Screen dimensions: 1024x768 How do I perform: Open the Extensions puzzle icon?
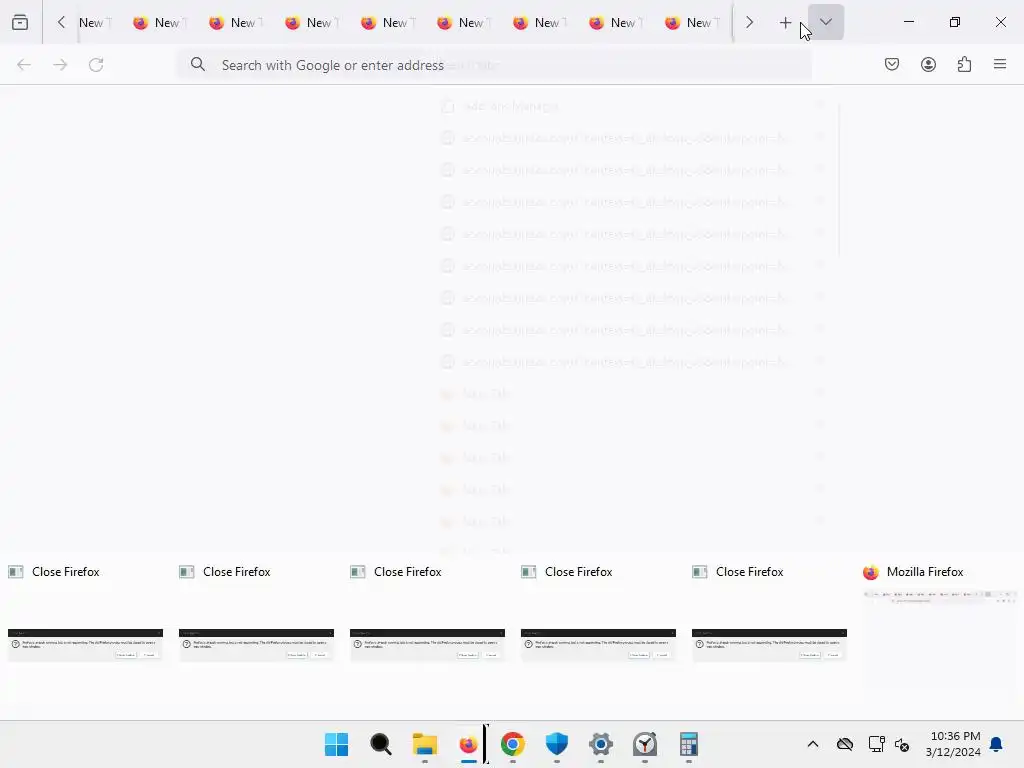coord(964,64)
